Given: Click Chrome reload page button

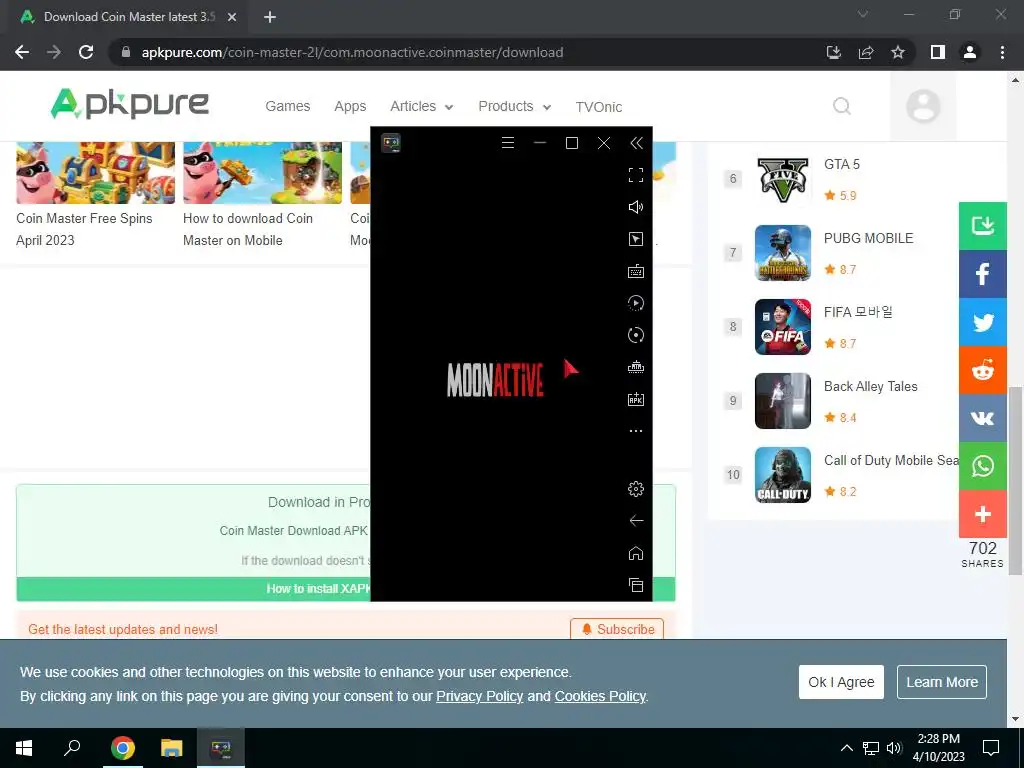Looking at the screenshot, I should pyautogui.click(x=86, y=52).
